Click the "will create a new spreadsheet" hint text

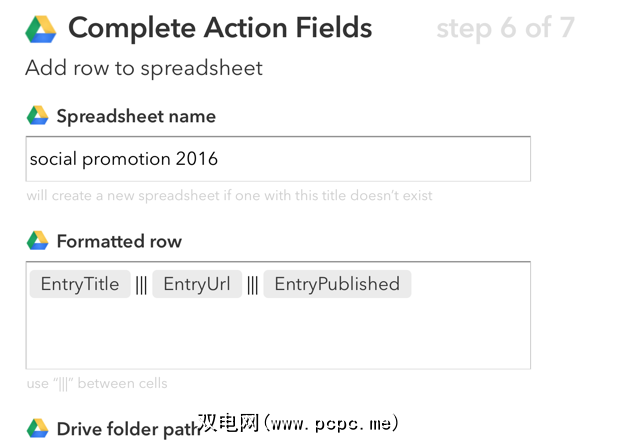(x=229, y=195)
